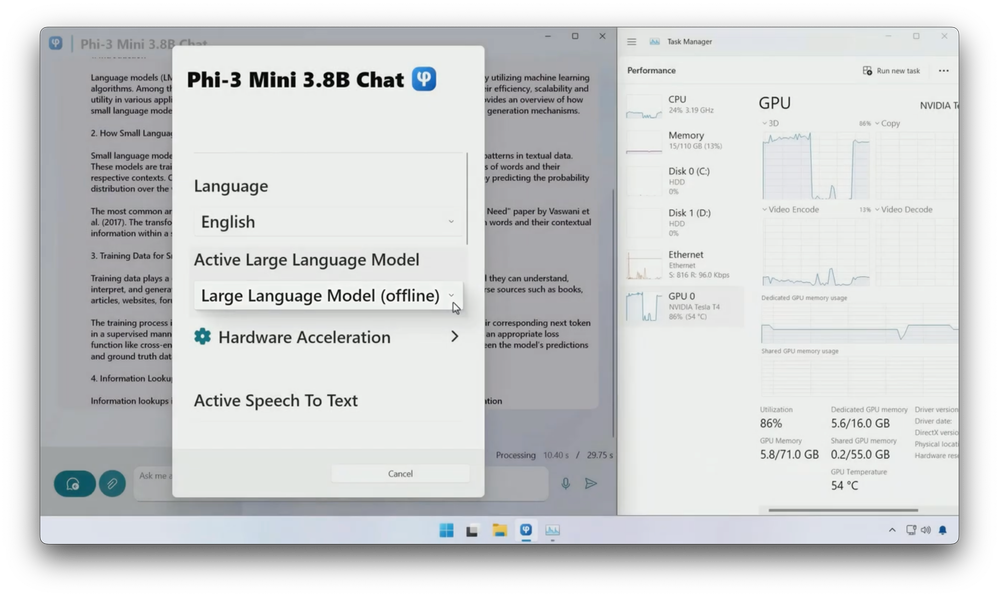Click the new chat icon button
The width and height of the screenshot is (999, 597).
click(75, 484)
